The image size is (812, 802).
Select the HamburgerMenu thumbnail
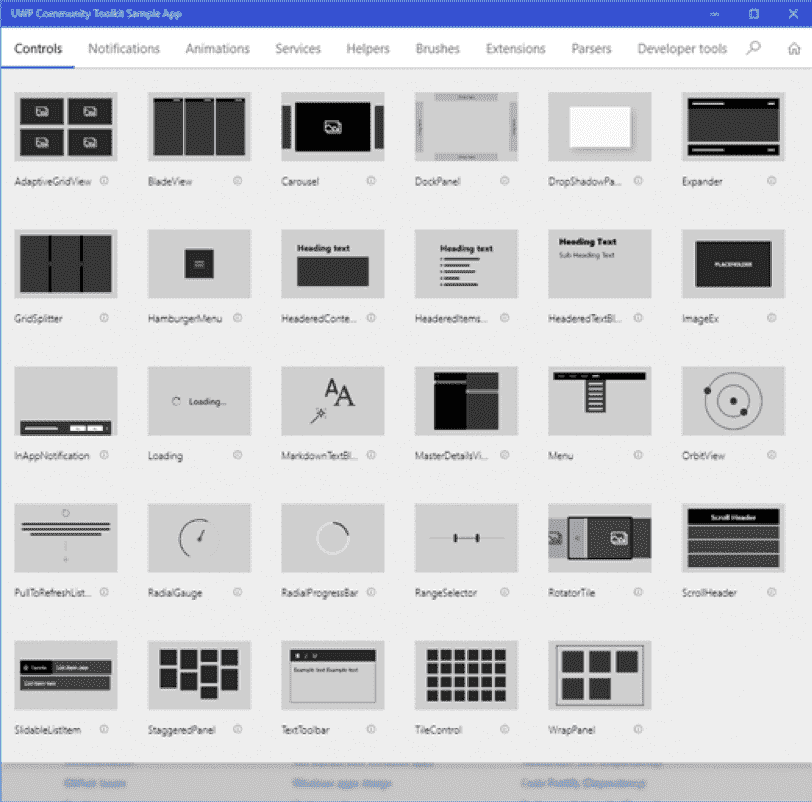(x=199, y=264)
